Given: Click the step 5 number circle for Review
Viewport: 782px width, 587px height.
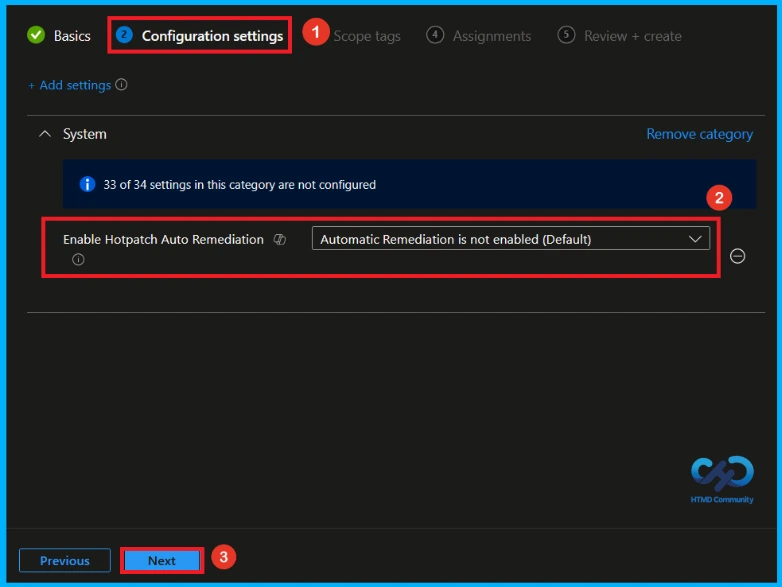Looking at the screenshot, I should pyautogui.click(x=566, y=35).
